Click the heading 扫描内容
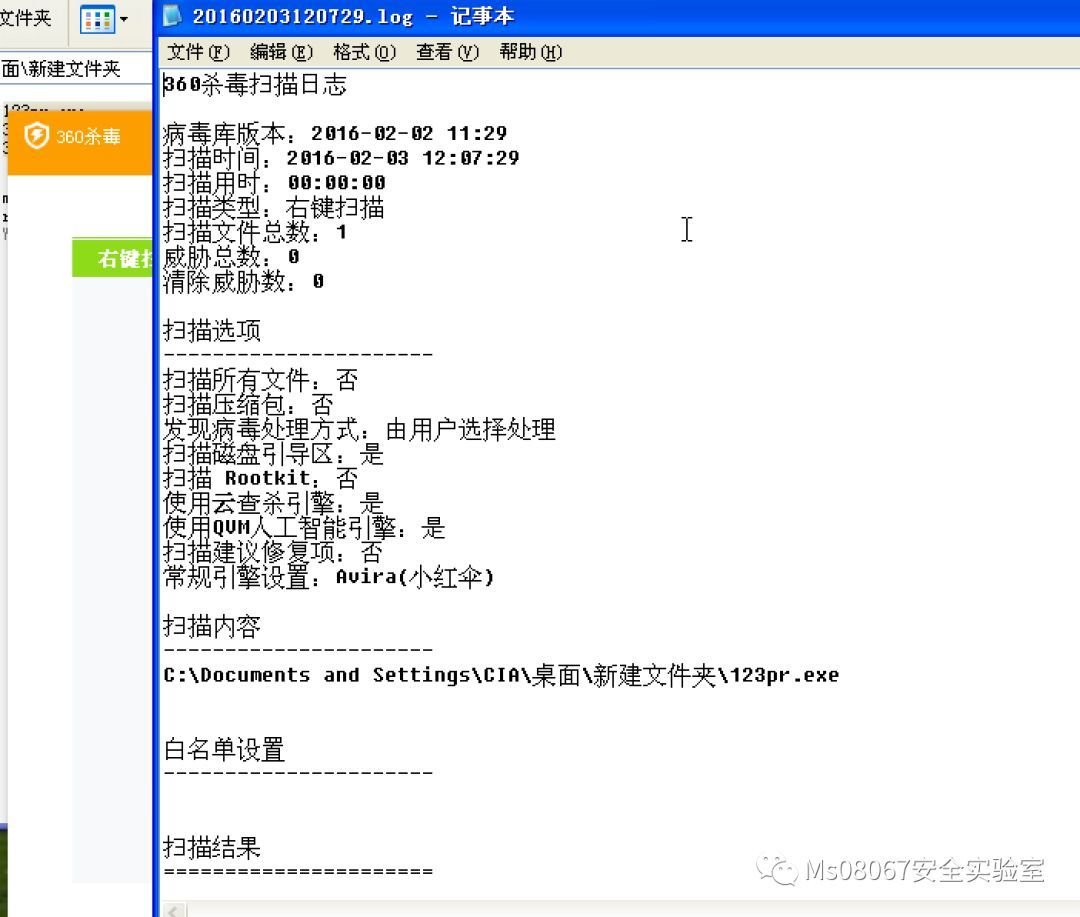Image resolution: width=1080 pixels, height=917 pixels. click(212, 626)
